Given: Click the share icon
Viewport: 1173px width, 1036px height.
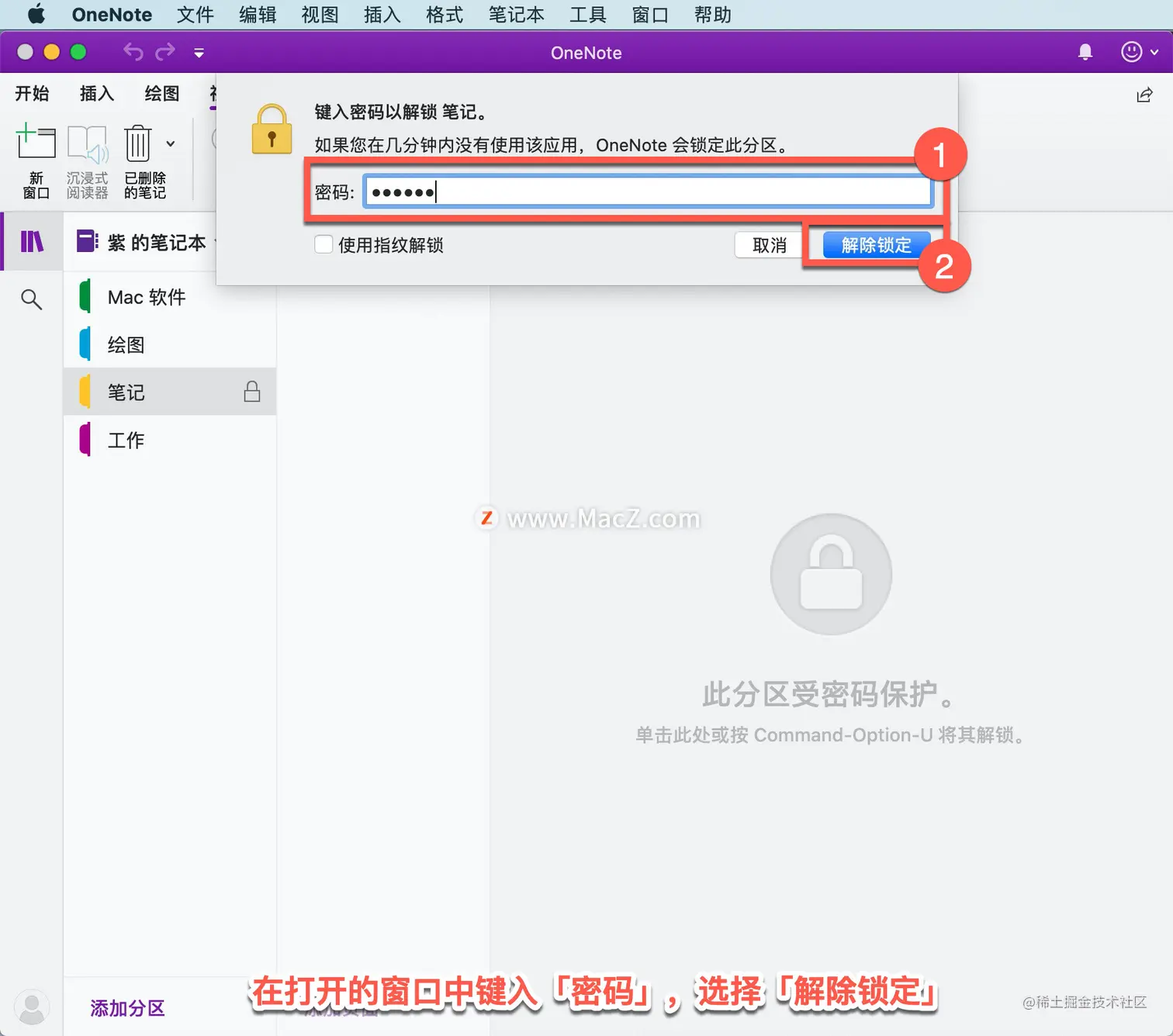Looking at the screenshot, I should [x=1144, y=95].
